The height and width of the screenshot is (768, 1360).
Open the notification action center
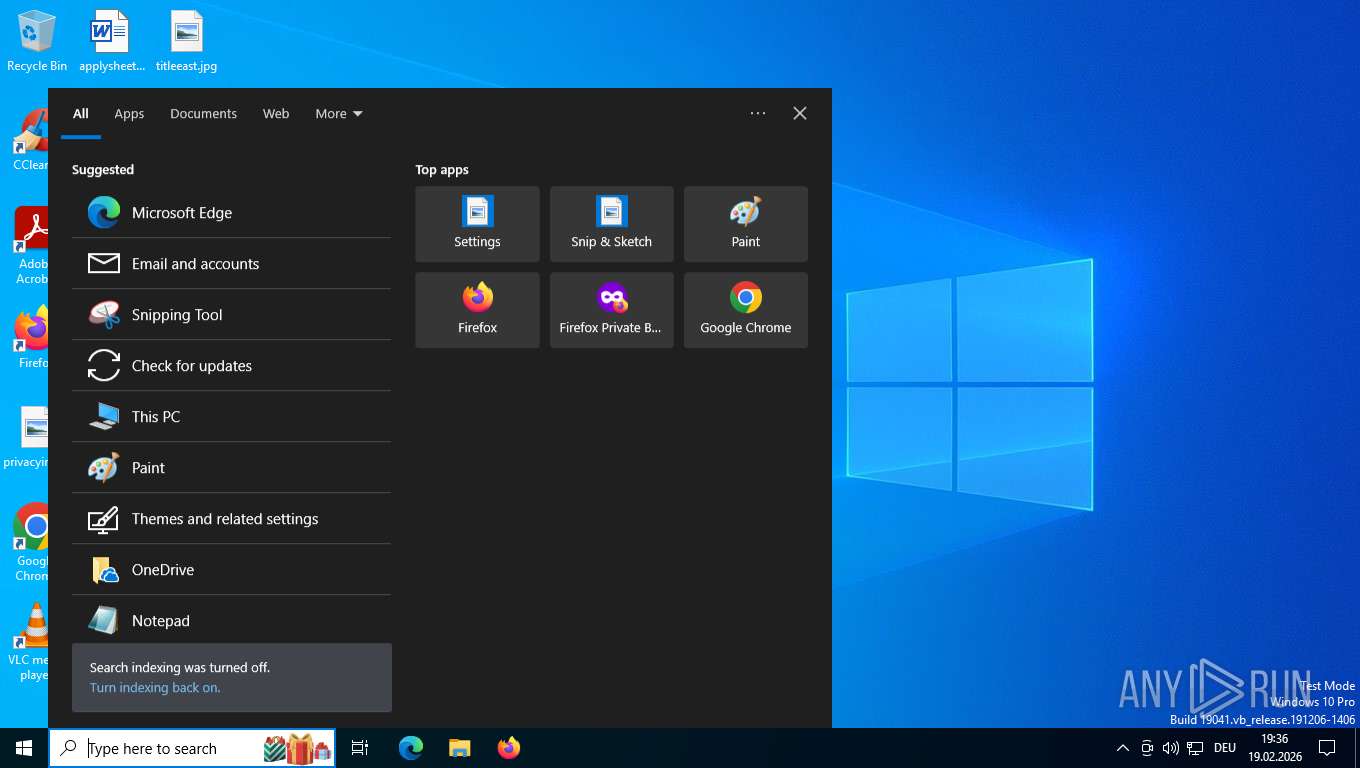pyautogui.click(x=1327, y=748)
